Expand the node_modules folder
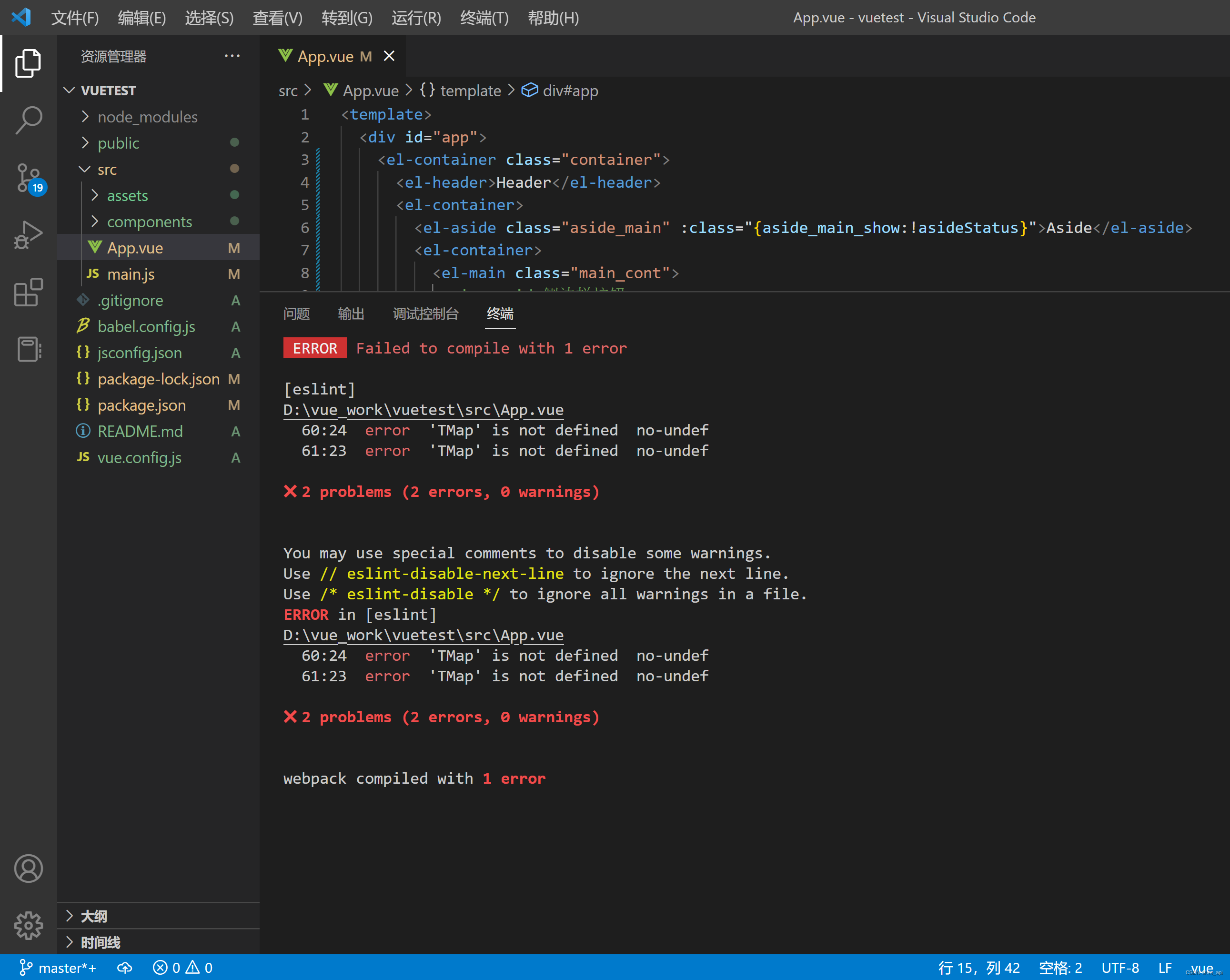This screenshot has height=980, width=1230. tap(147, 117)
